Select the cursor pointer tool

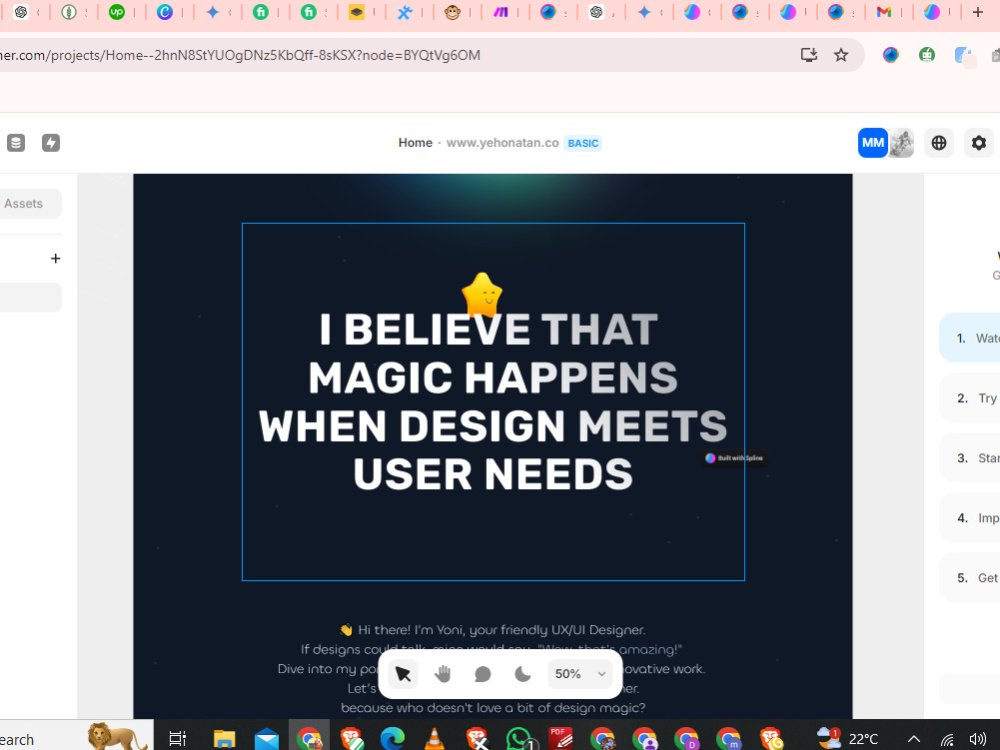(x=403, y=674)
